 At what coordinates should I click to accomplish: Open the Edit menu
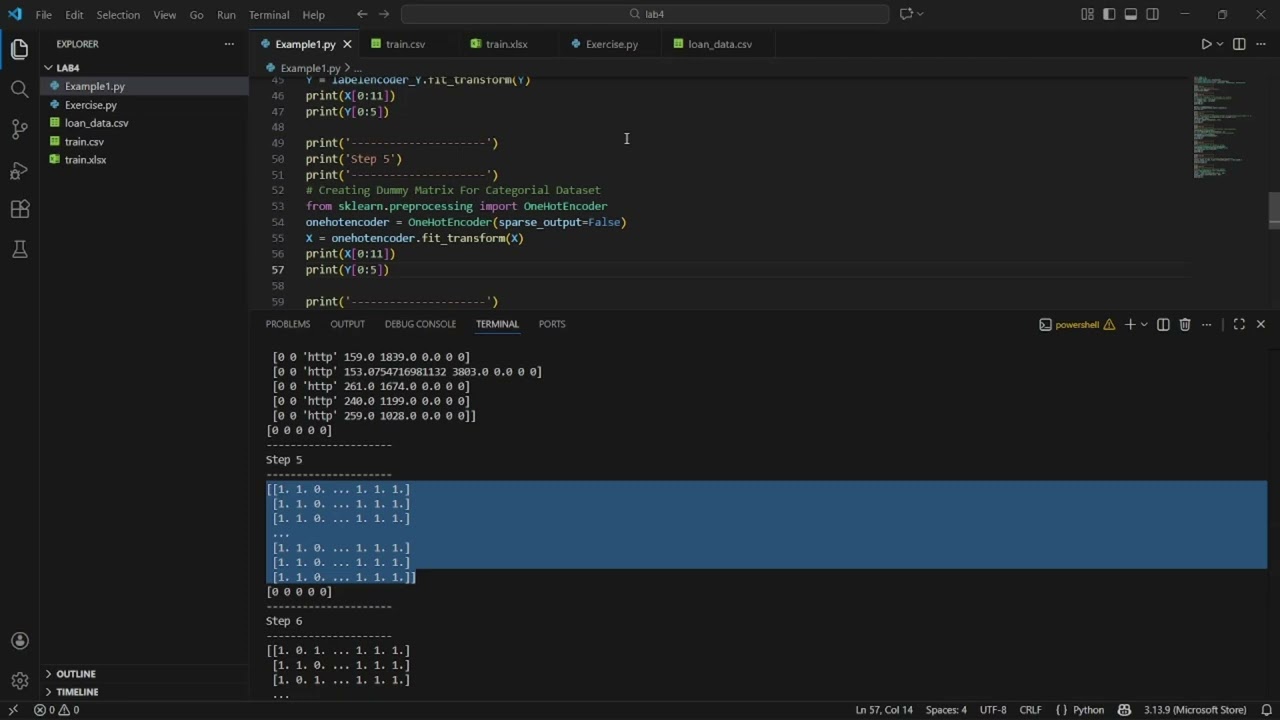(74, 14)
